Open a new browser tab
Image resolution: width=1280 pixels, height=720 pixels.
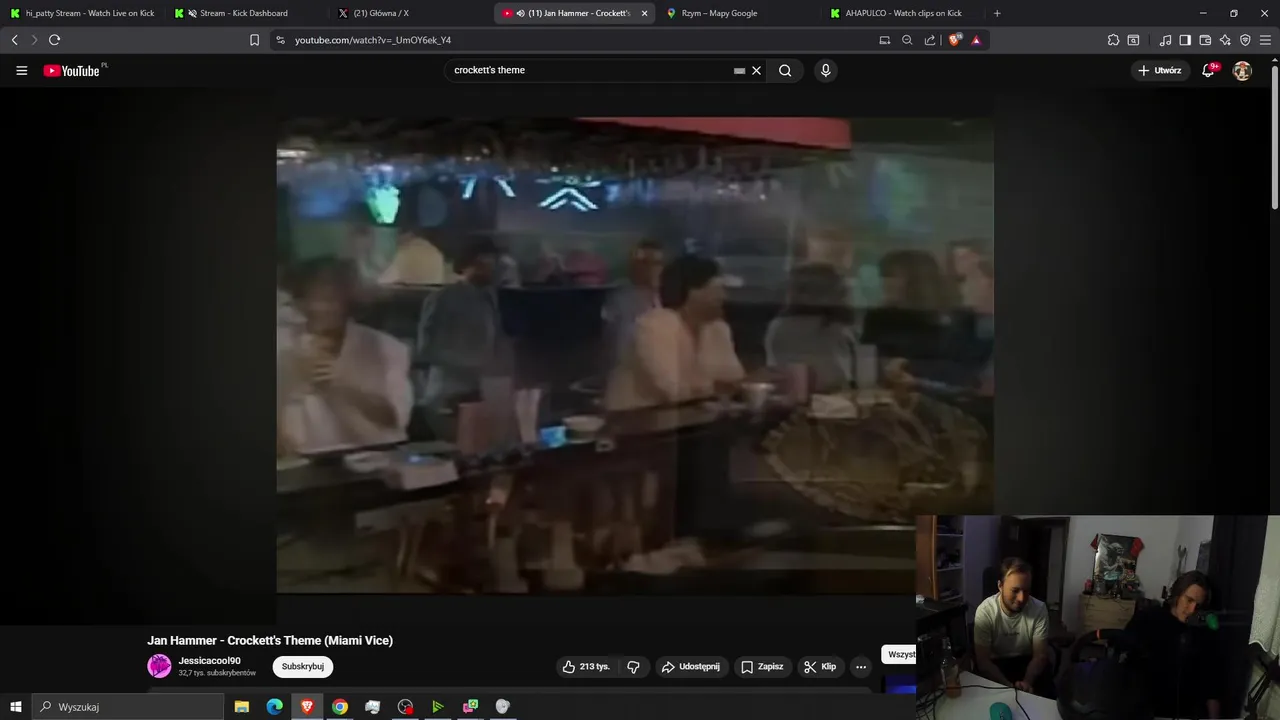point(997,13)
